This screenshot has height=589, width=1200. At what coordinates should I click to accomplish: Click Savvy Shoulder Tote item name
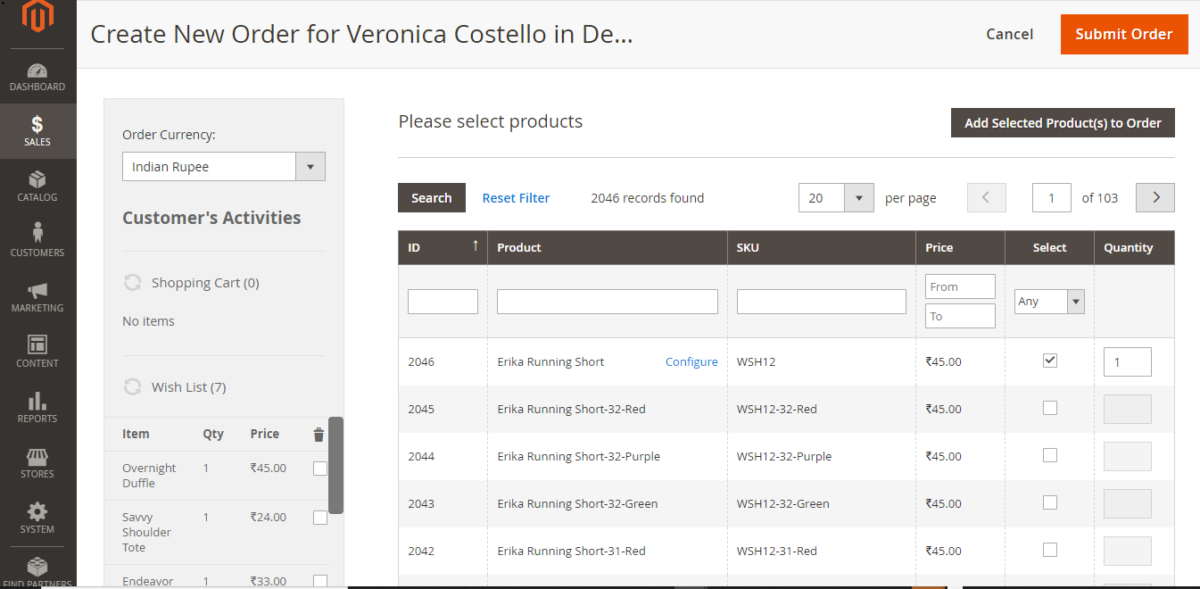pos(147,532)
